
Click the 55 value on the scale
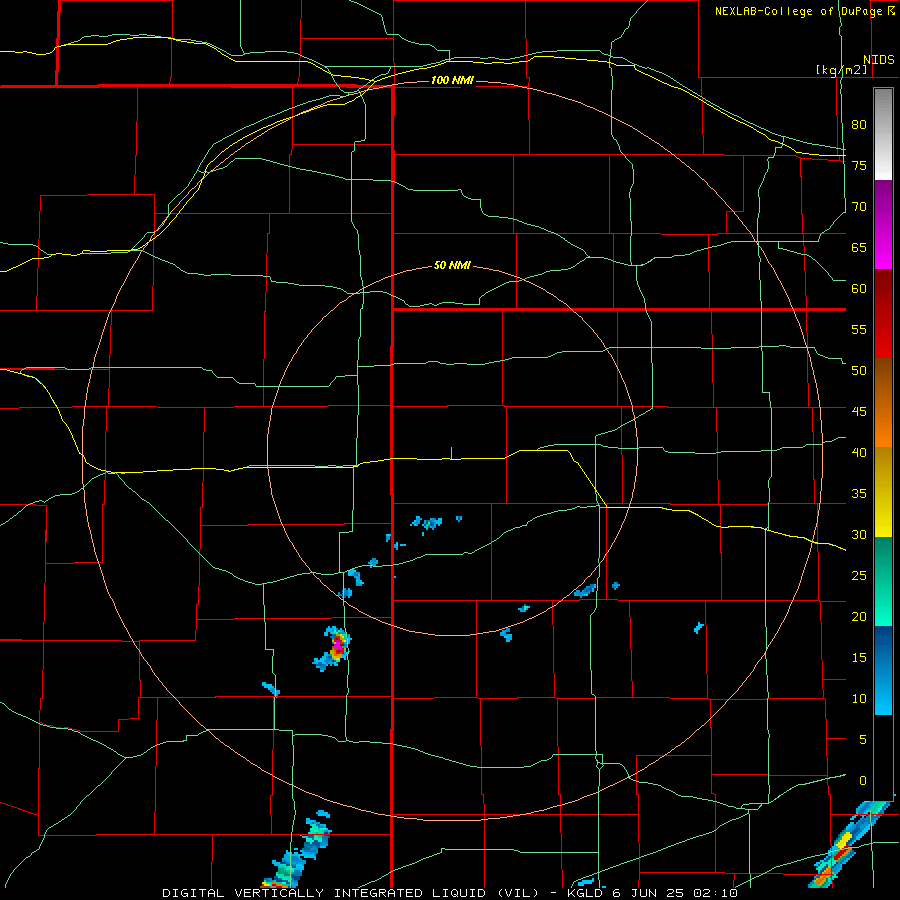[x=859, y=329]
